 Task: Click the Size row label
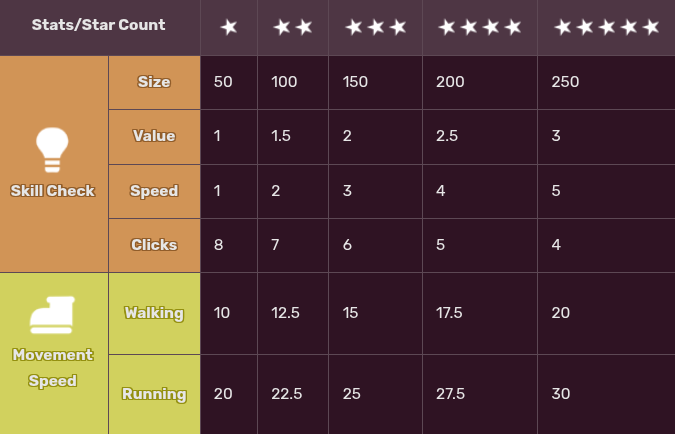click(154, 82)
